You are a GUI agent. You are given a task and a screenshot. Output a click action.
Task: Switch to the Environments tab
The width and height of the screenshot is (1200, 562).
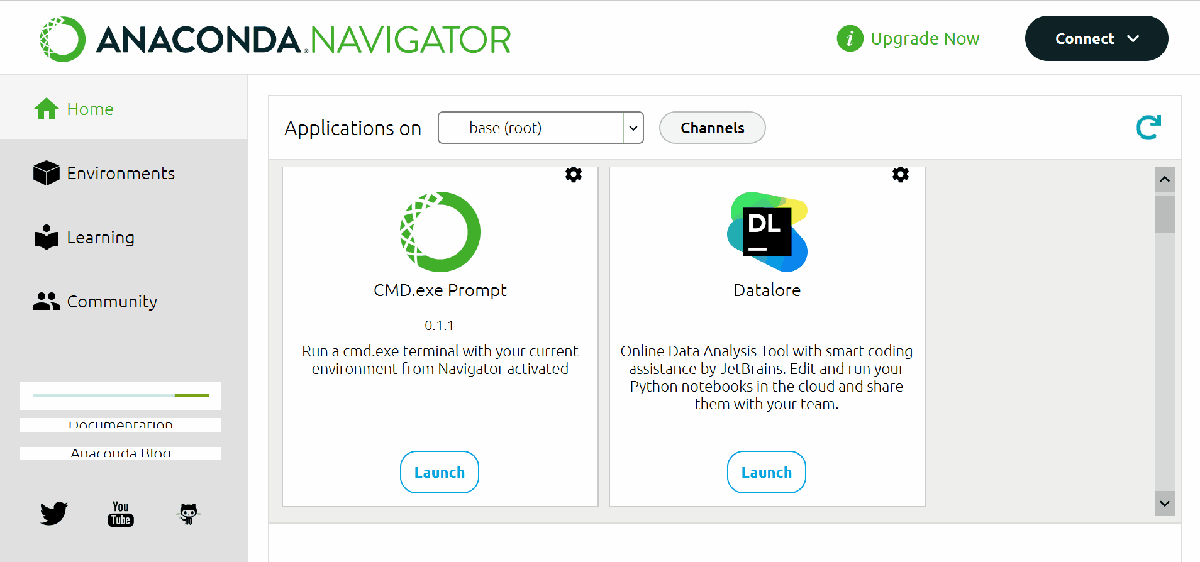120,173
